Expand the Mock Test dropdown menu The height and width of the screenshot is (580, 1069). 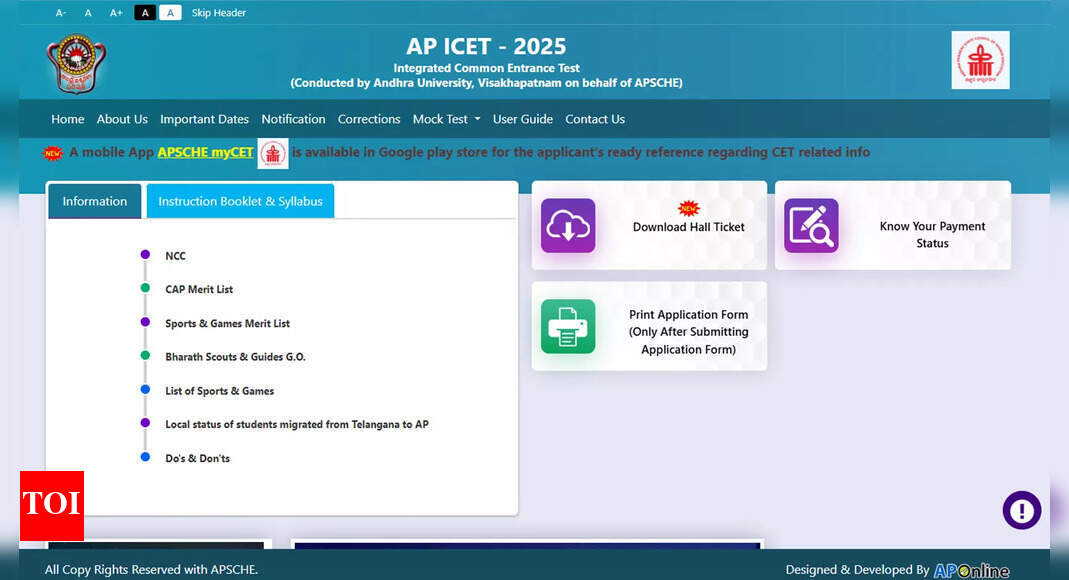446,119
